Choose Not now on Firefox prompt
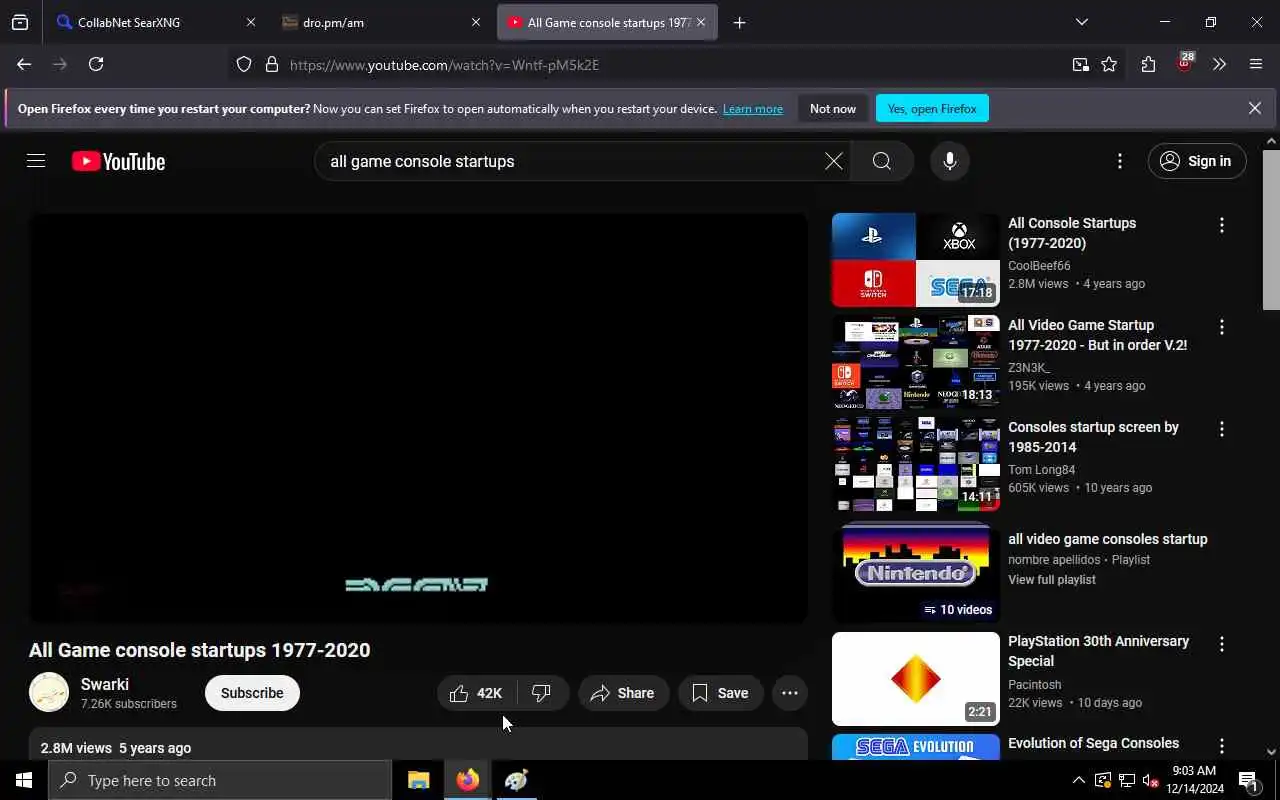The width and height of the screenshot is (1280, 800). pyautogui.click(x=833, y=108)
